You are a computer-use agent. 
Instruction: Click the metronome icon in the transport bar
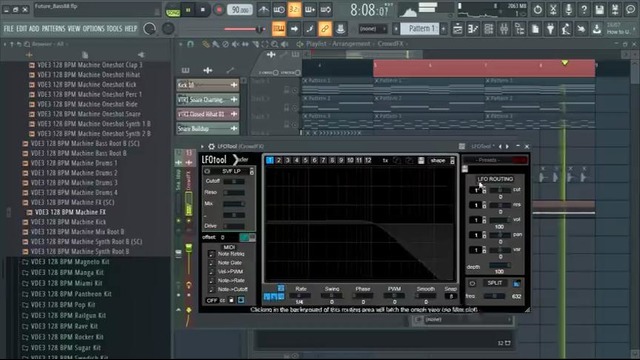coord(264,9)
